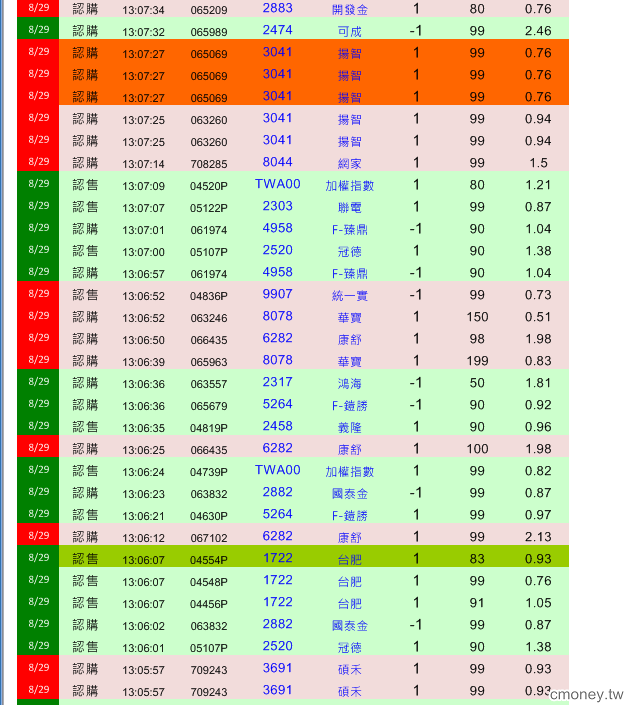Select warrant code 04456P
This screenshot has width=630, height=705.
coord(209,605)
